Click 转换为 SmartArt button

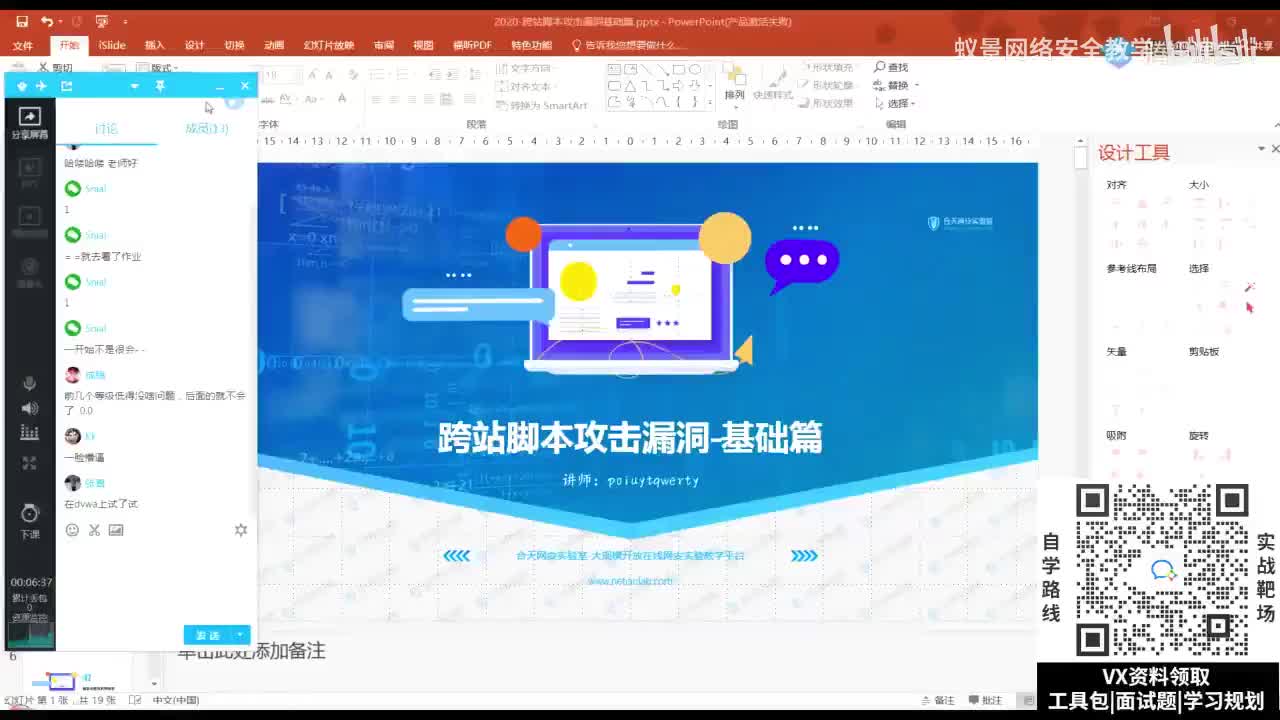click(542, 105)
